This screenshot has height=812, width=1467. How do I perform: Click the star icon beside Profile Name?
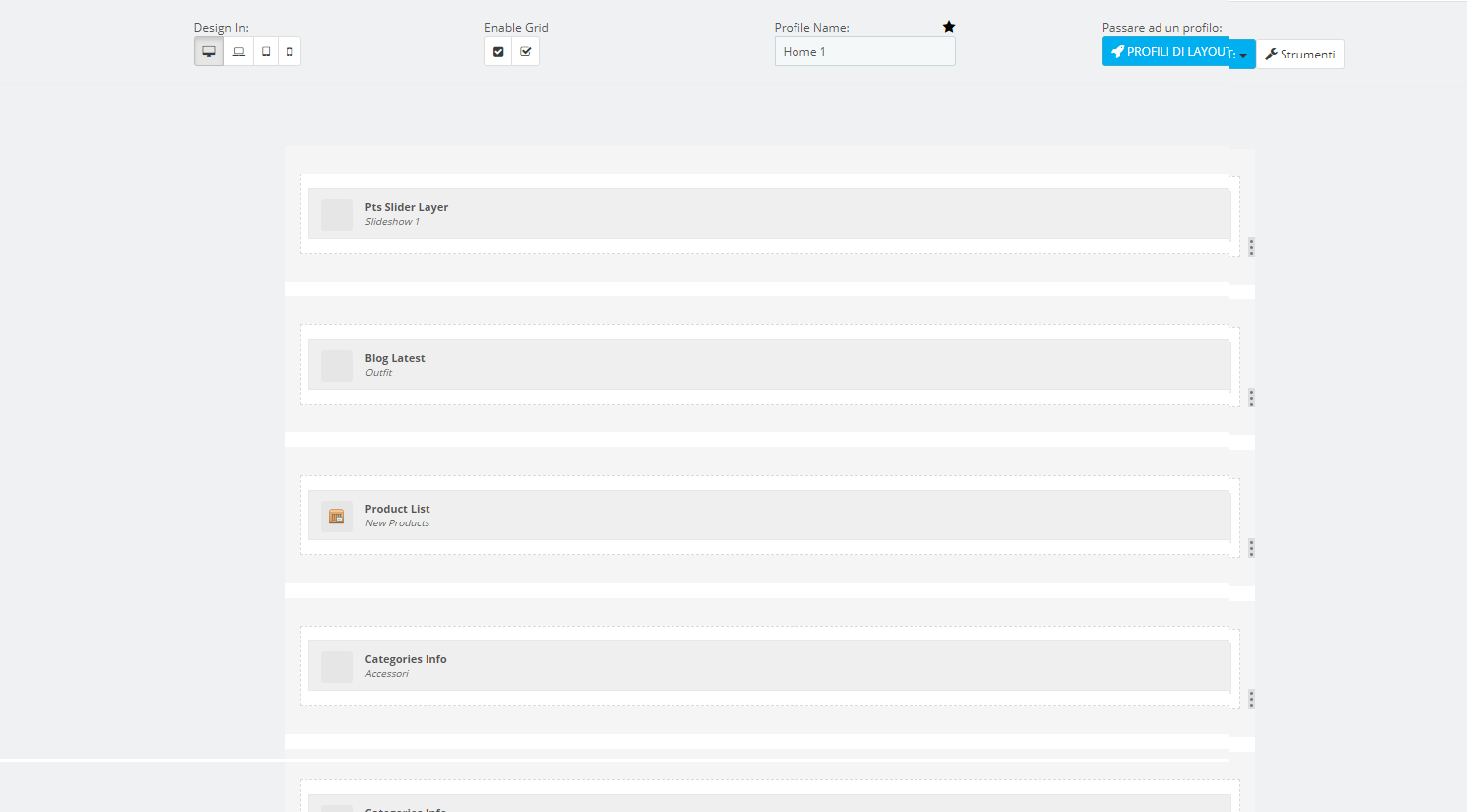click(x=949, y=27)
